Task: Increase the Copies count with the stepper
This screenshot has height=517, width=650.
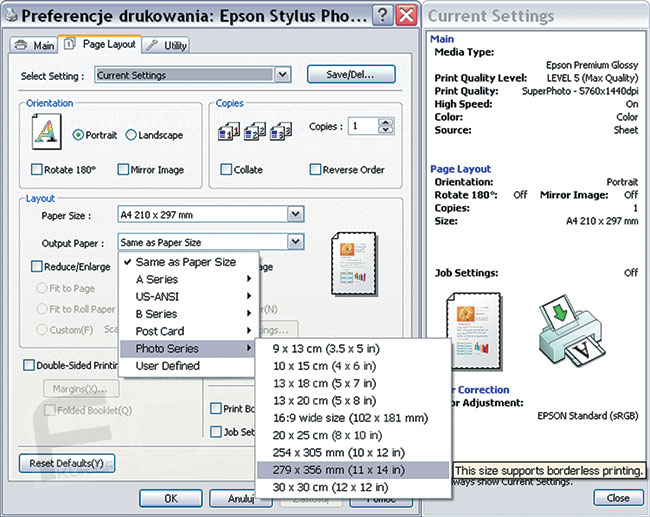Action: tap(386, 122)
